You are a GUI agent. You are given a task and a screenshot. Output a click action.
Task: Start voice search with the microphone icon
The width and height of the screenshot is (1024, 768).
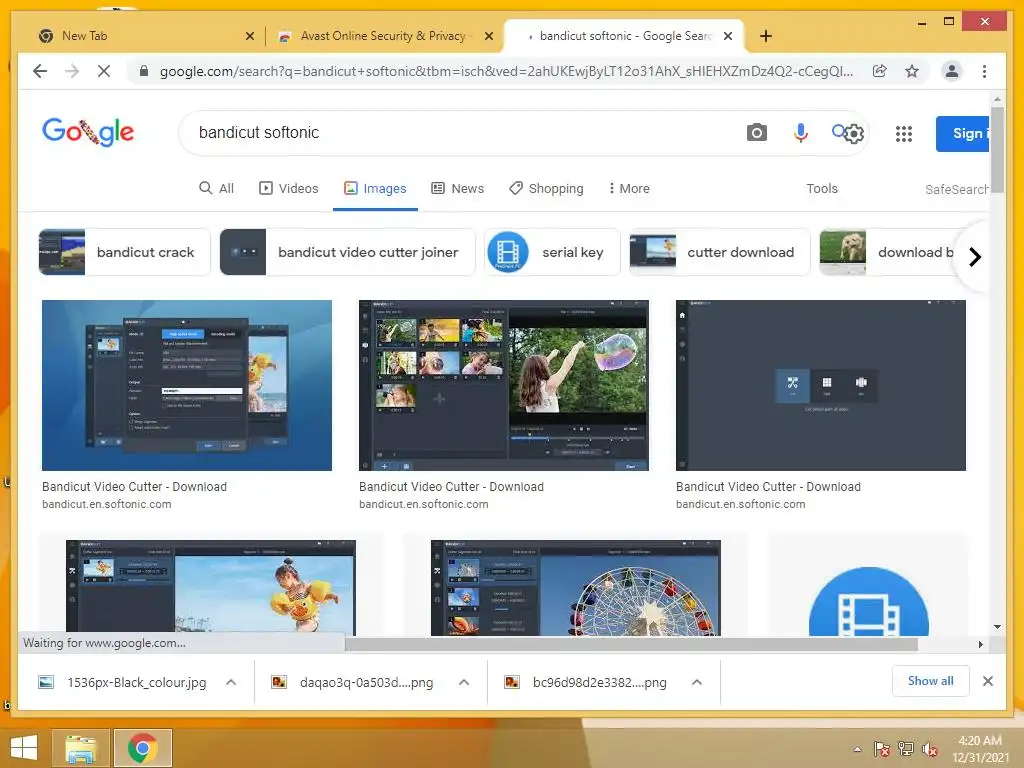[801, 133]
